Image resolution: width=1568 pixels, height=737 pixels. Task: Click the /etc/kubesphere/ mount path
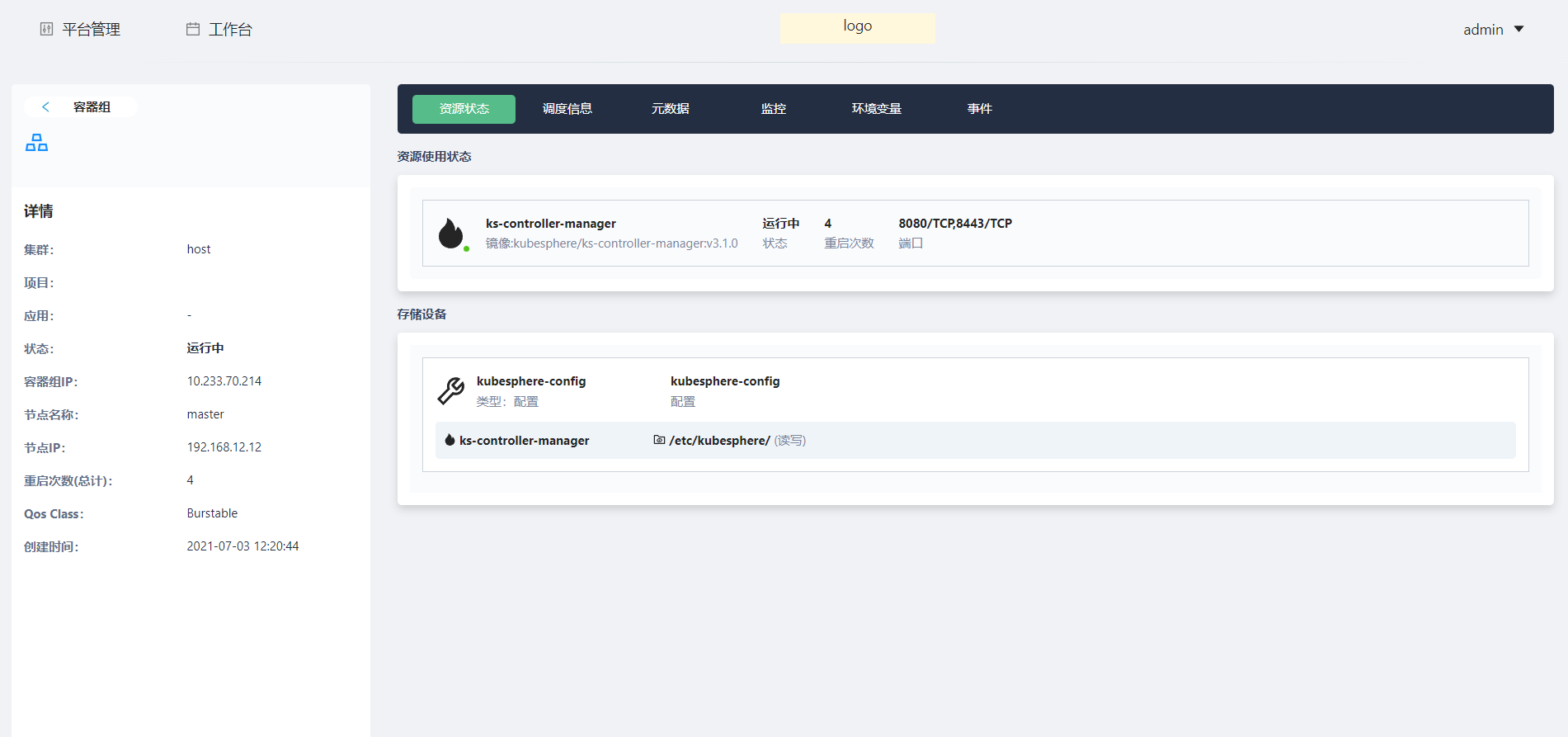(x=720, y=441)
